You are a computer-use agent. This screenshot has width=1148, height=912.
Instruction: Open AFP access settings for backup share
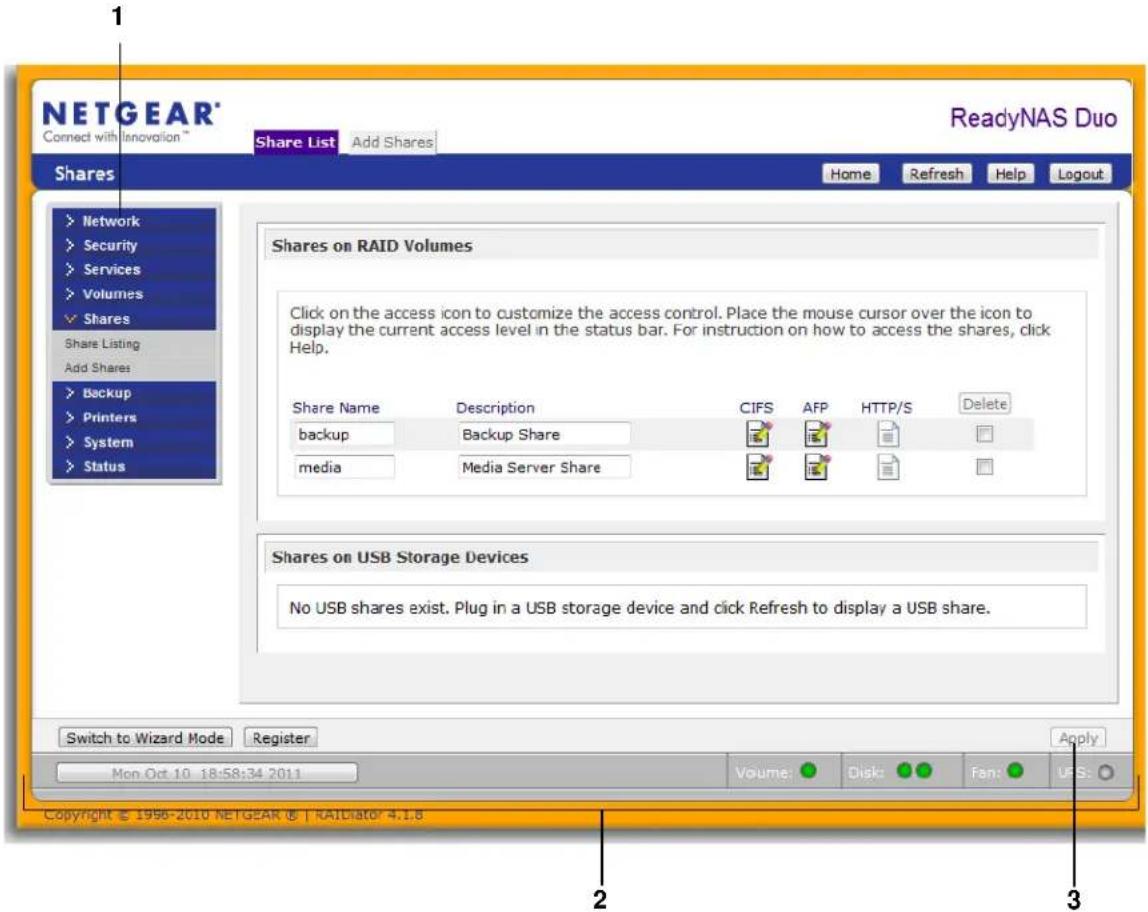point(816,434)
